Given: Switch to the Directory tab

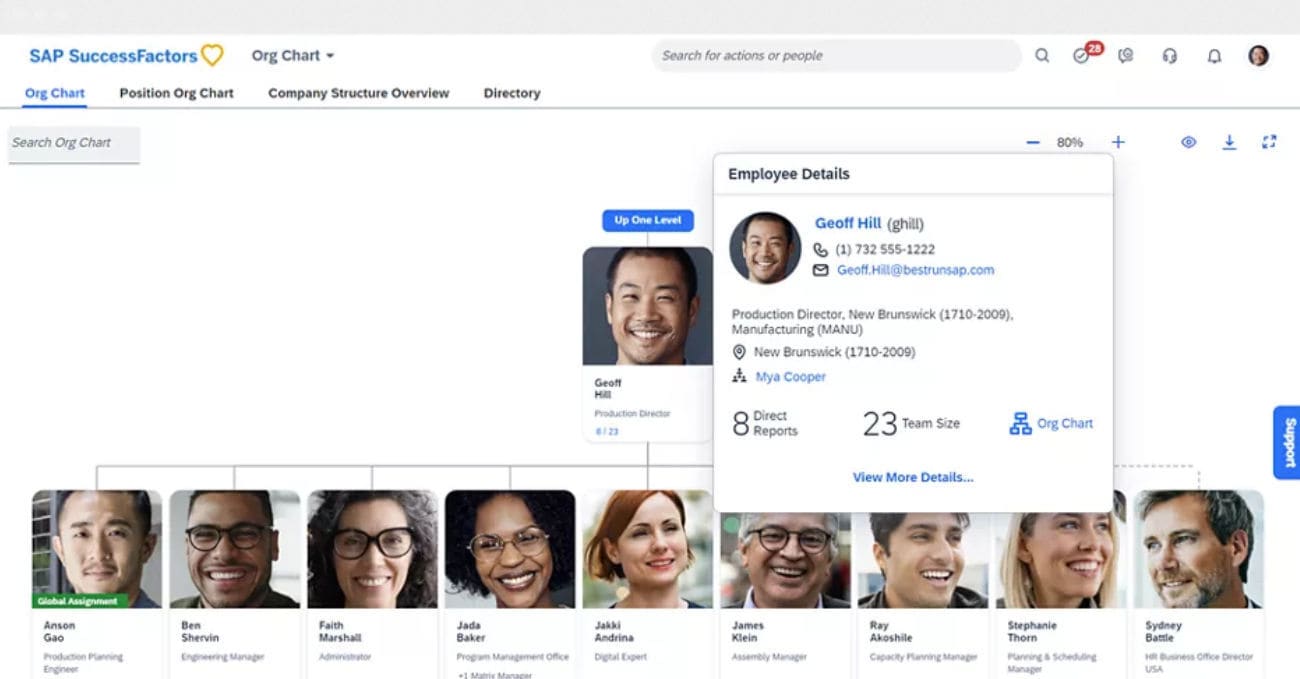Looking at the screenshot, I should (x=511, y=93).
